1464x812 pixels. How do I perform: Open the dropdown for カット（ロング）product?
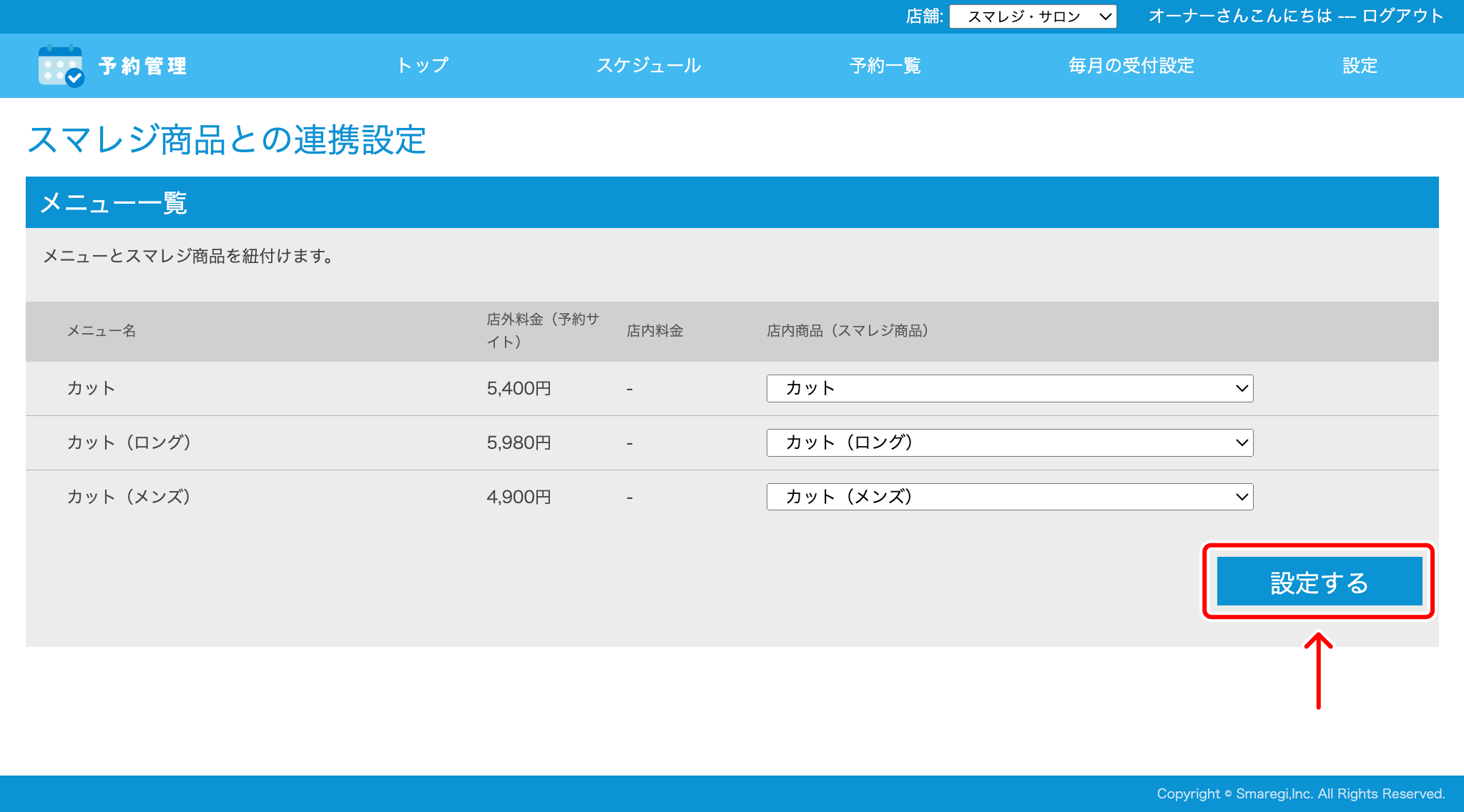[1008, 442]
